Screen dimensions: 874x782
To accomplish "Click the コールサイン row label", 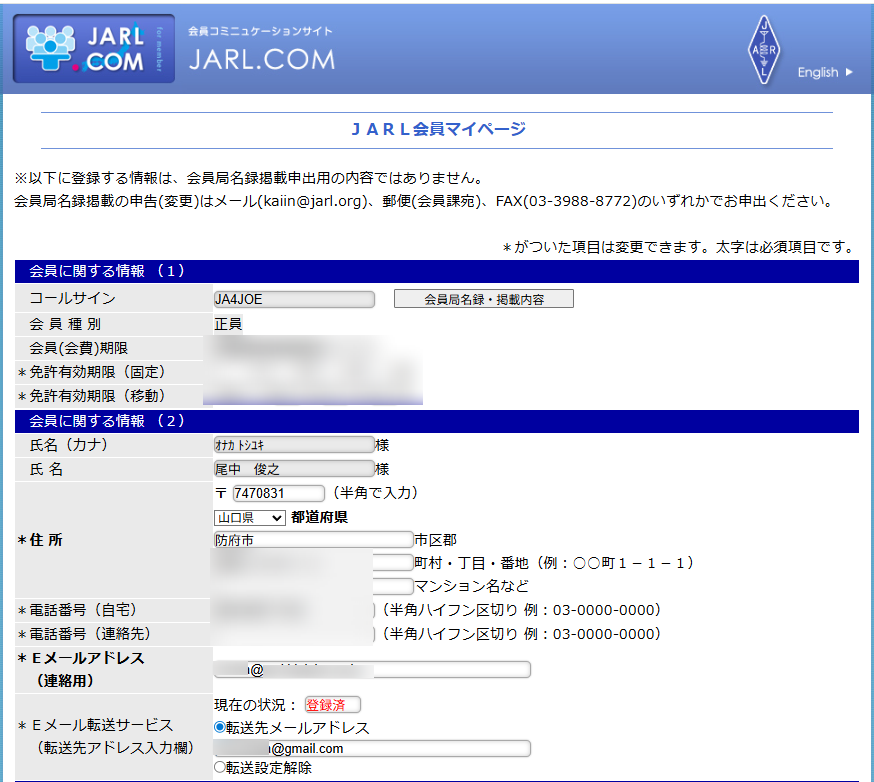I will click(72, 298).
